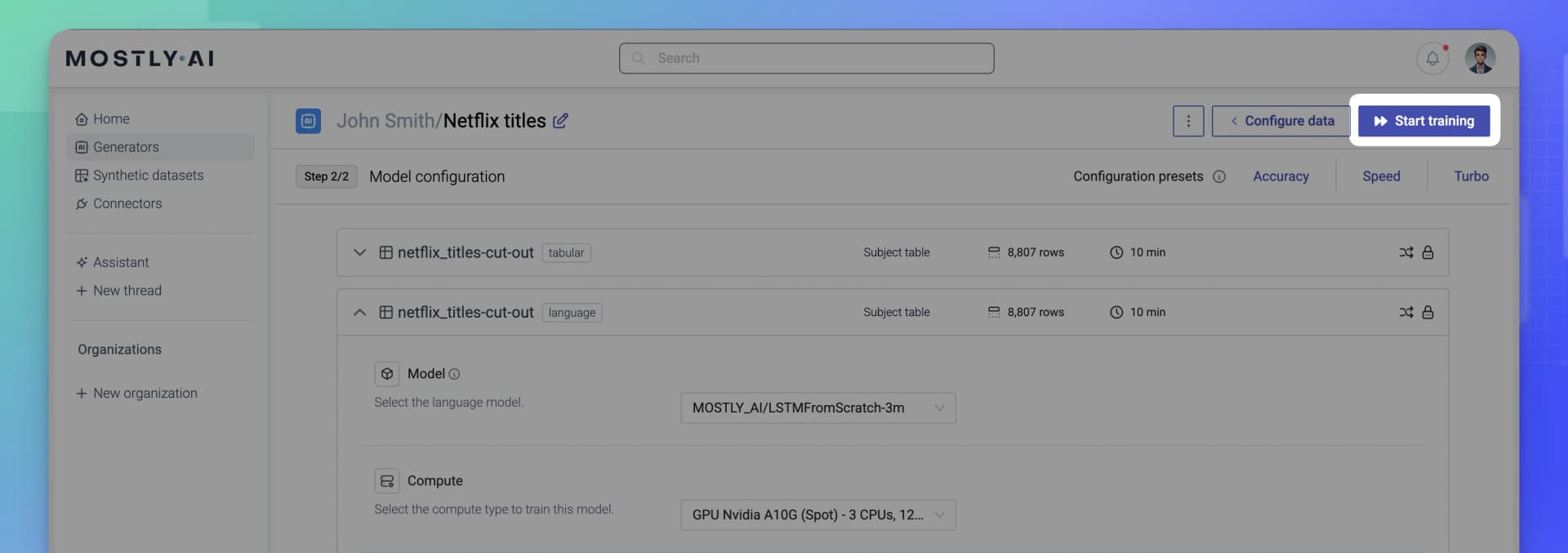Viewport: 1568px width, 553px height.
Task: Open the user profile avatar
Action: [x=1480, y=59]
